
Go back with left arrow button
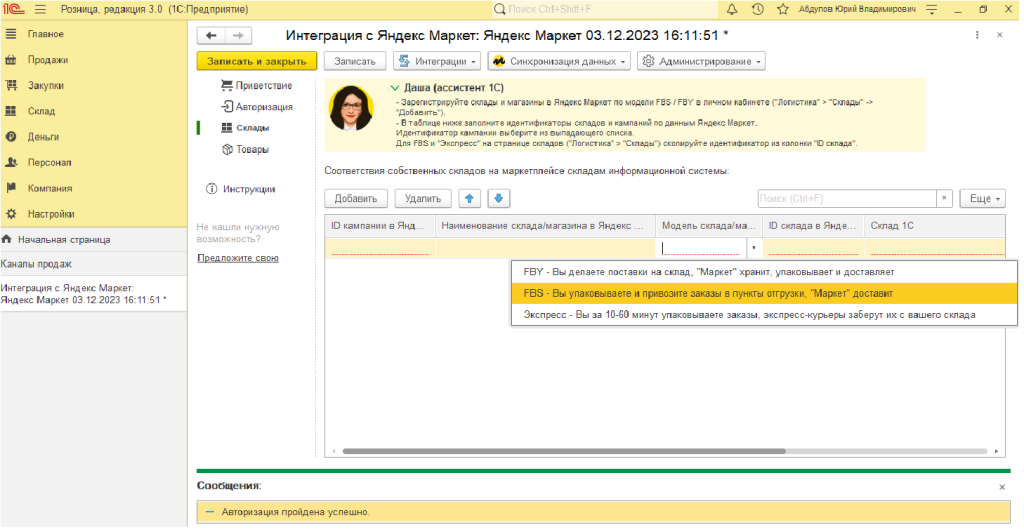pos(211,35)
